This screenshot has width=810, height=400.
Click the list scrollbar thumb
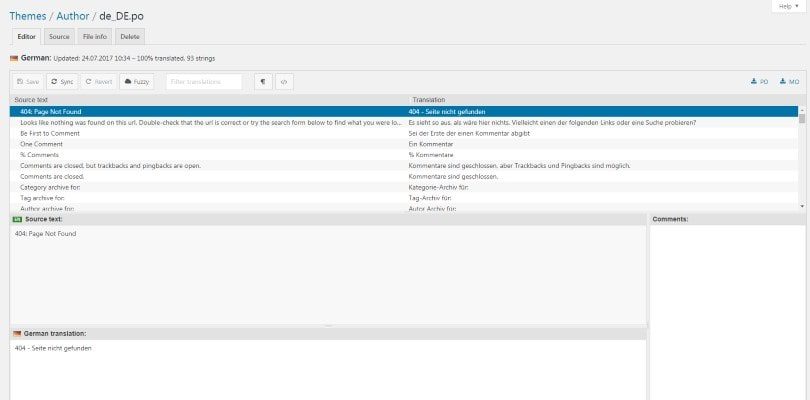pyautogui.click(x=802, y=119)
